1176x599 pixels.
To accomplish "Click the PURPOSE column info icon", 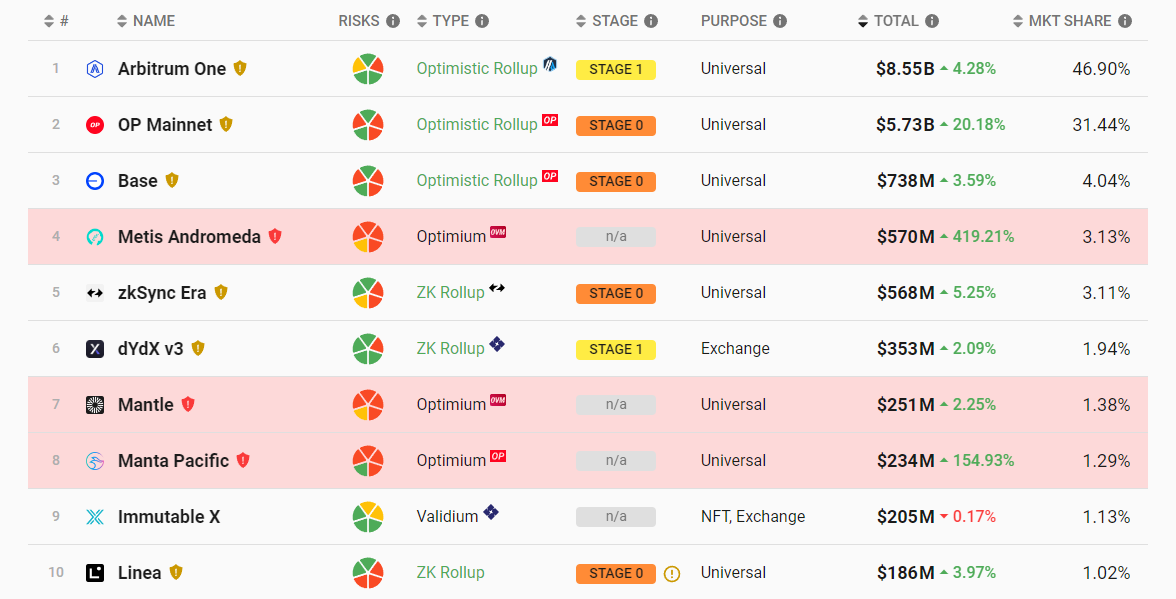I will point(780,21).
